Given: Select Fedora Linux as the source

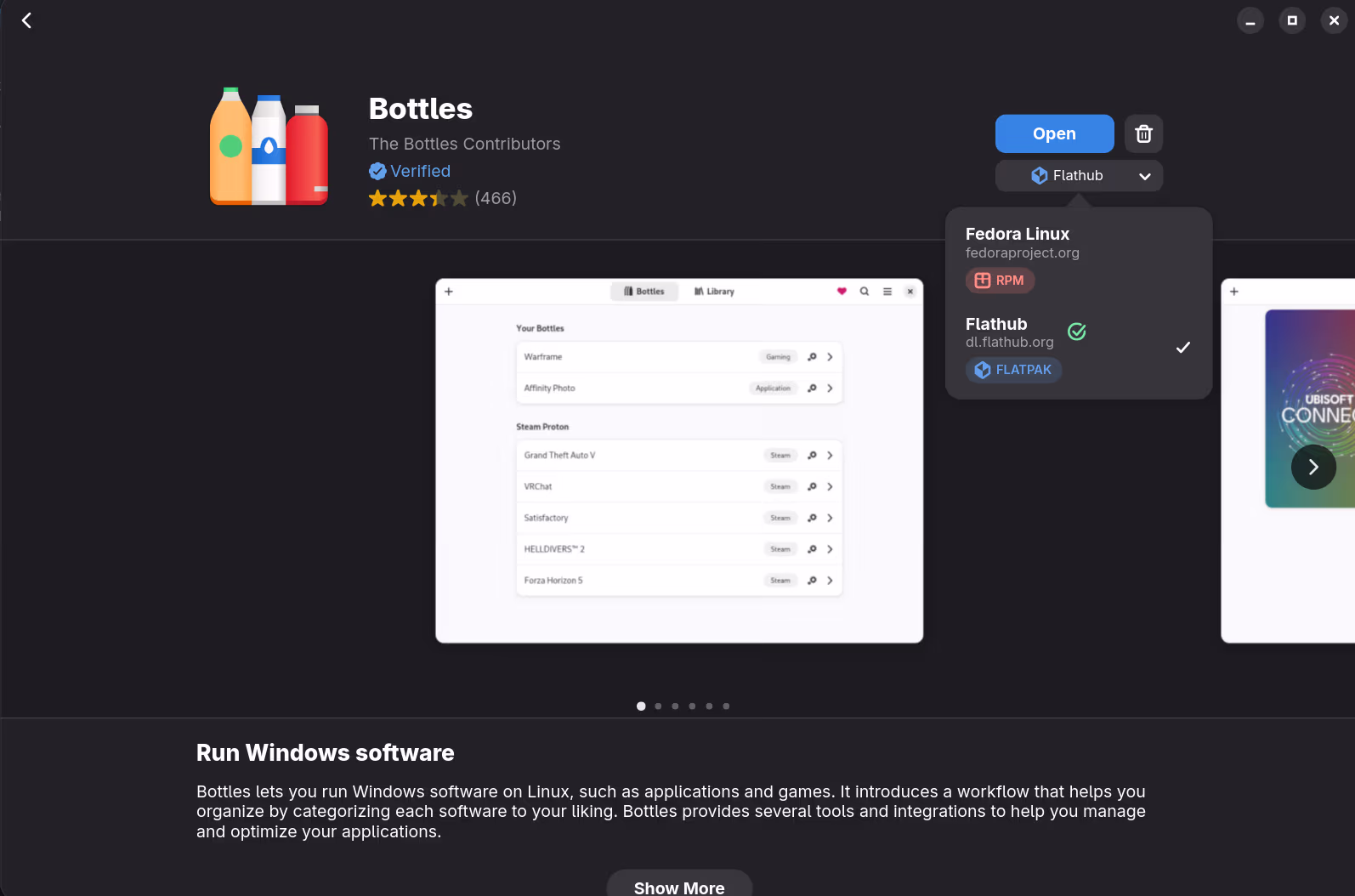Looking at the screenshot, I should (x=1078, y=257).
